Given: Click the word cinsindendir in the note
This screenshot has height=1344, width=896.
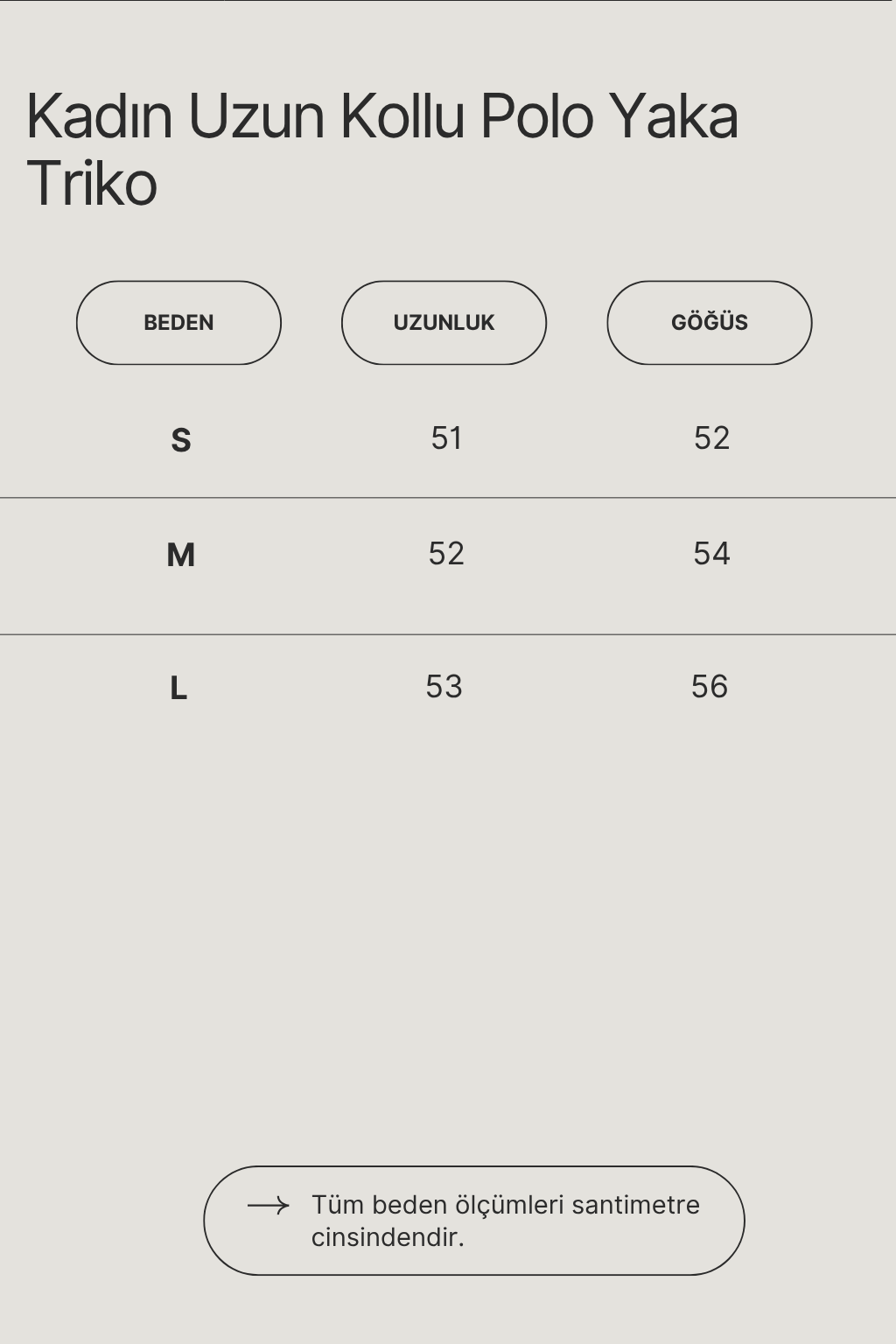Looking at the screenshot, I should pos(388,1237).
